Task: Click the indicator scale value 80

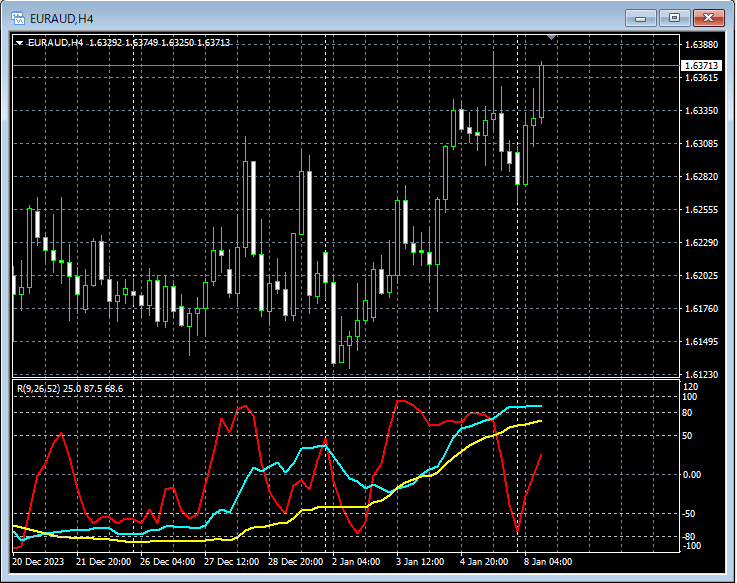Action: 687,413
